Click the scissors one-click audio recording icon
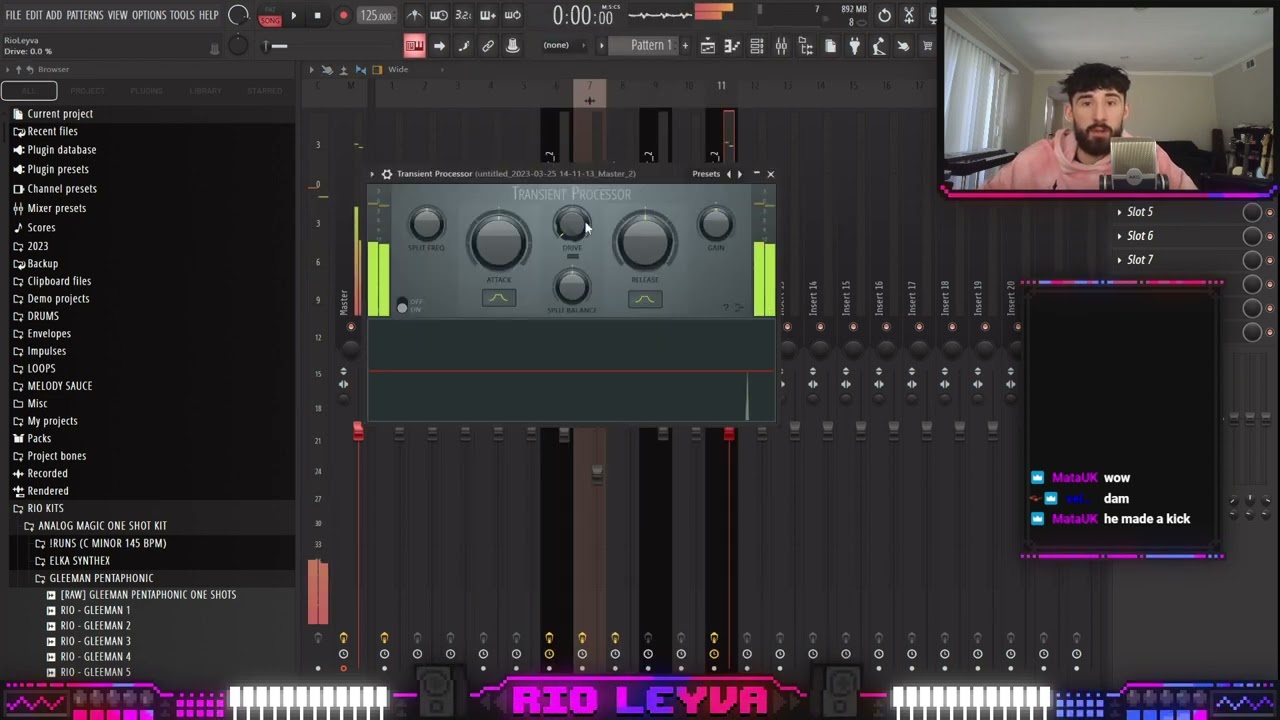This screenshot has height=720, width=1280. [x=908, y=15]
